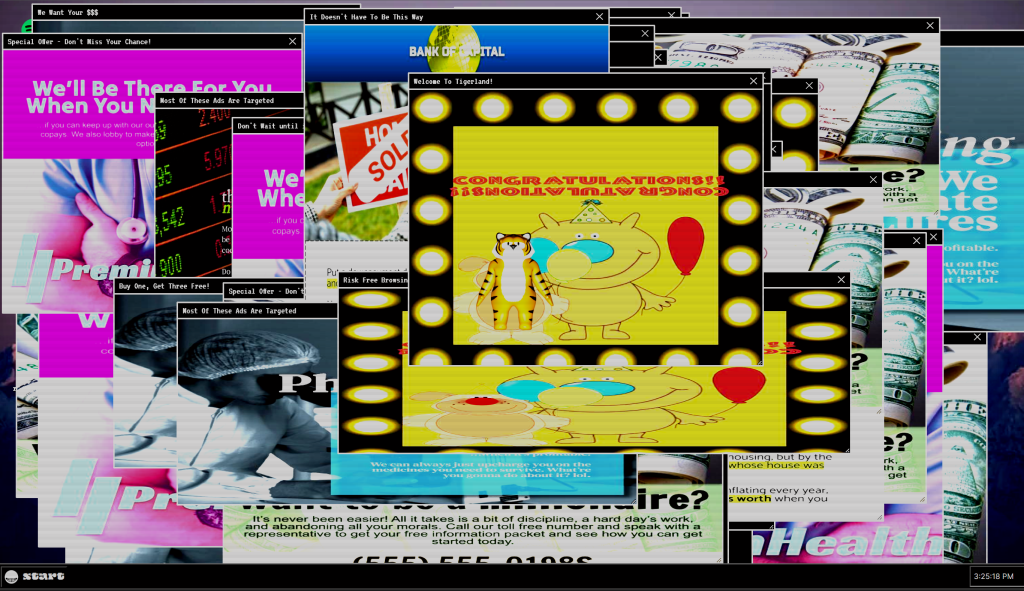1024x591 pixels.
Task: Close the Risk Free Browsing window
Action: point(841,280)
